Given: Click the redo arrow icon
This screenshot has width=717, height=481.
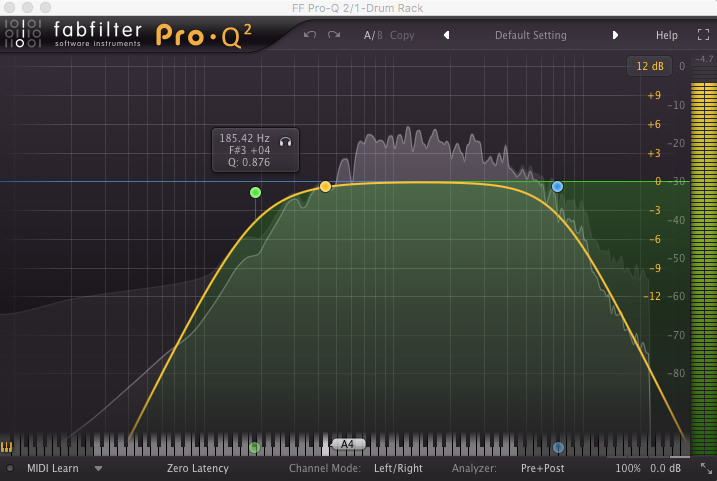Looking at the screenshot, I should pyautogui.click(x=334, y=35).
